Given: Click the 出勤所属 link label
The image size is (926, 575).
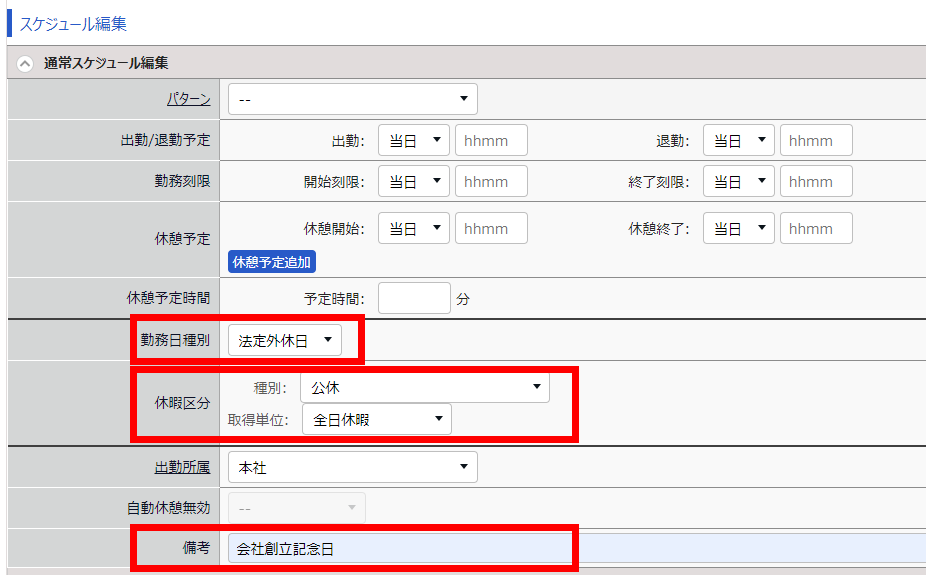Looking at the screenshot, I should (182, 468).
